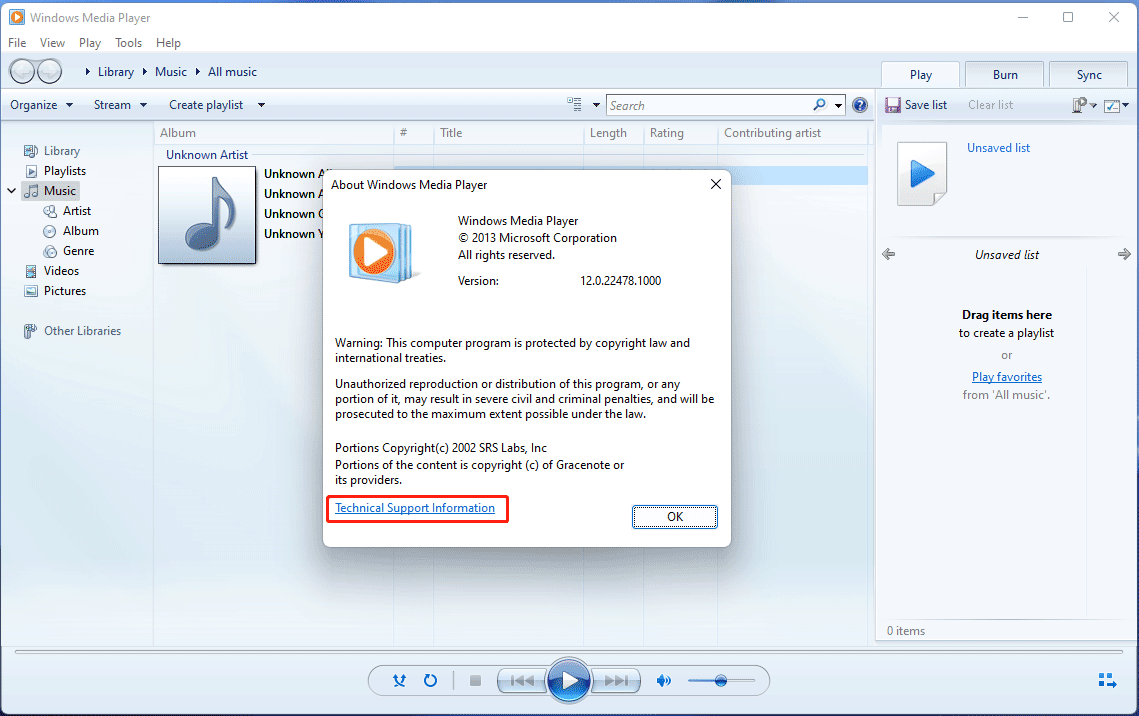Switch to the Sync tab
Viewport: 1139px width, 716px height.
pyautogui.click(x=1089, y=75)
